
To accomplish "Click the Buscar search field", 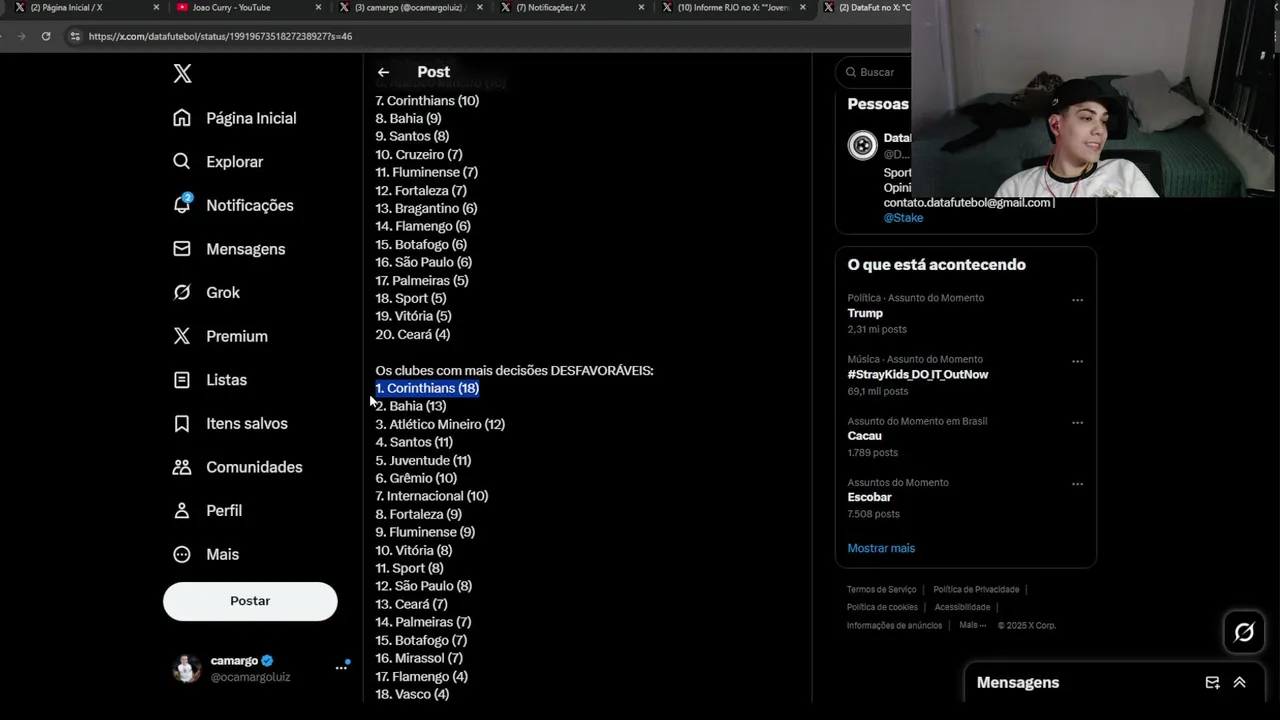I will tap(875, 72).
